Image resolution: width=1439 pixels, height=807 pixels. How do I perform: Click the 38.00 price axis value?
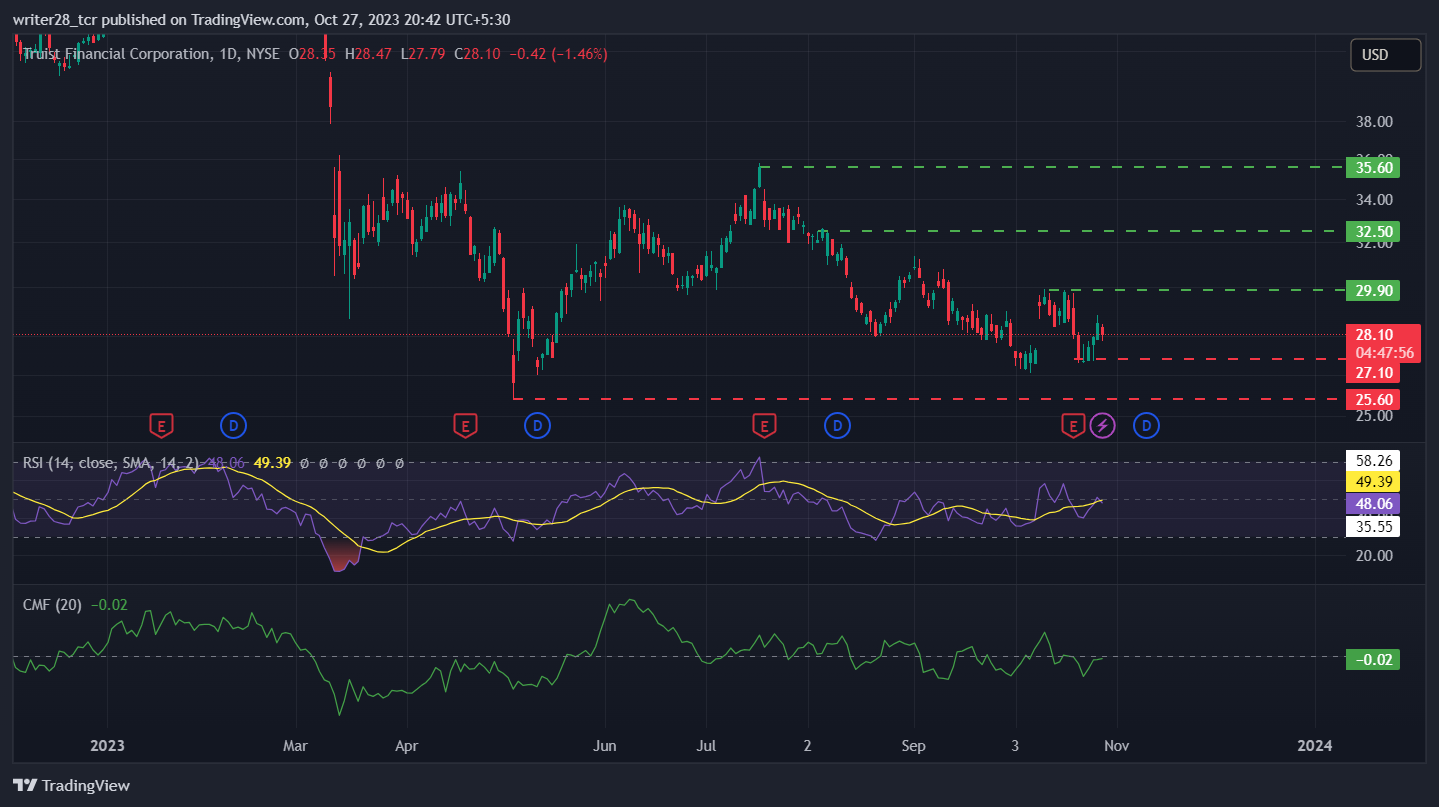point(1374,122)
